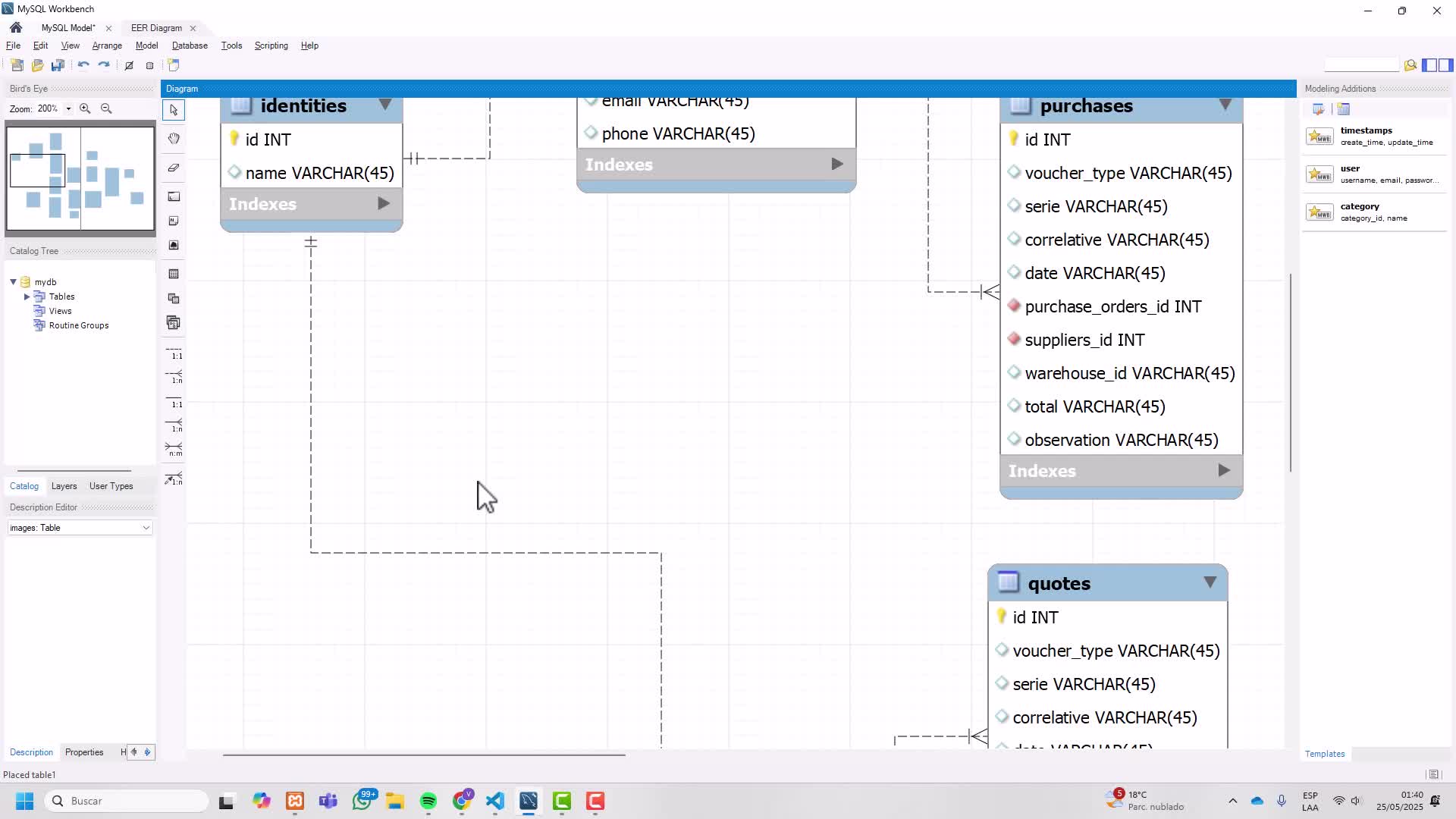Click the open model folder icon
Viewport: 1456px width, 819px height.
click(x=37, y=65)
